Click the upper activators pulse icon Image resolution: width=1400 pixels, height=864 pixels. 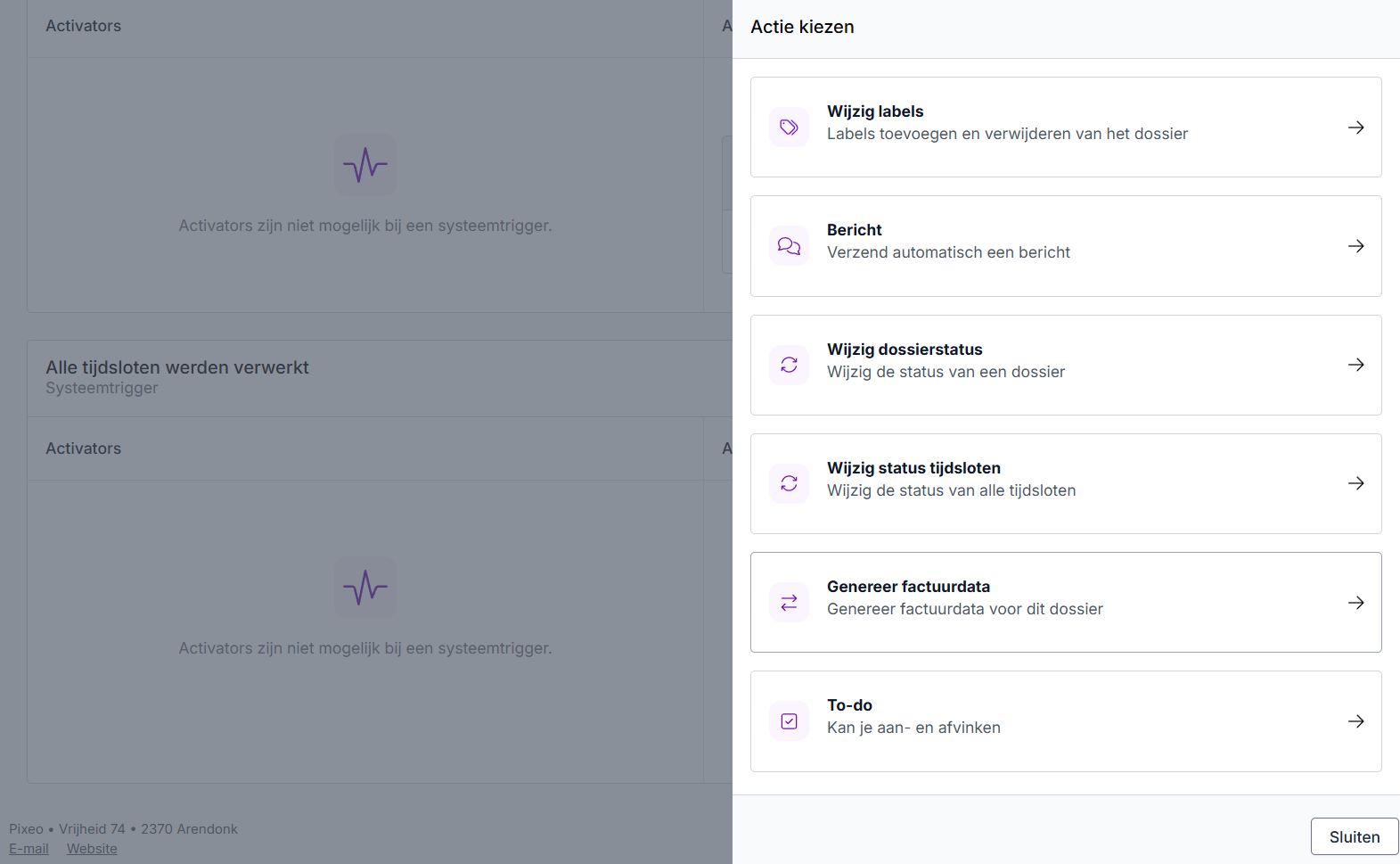click(x=365, y=165)
